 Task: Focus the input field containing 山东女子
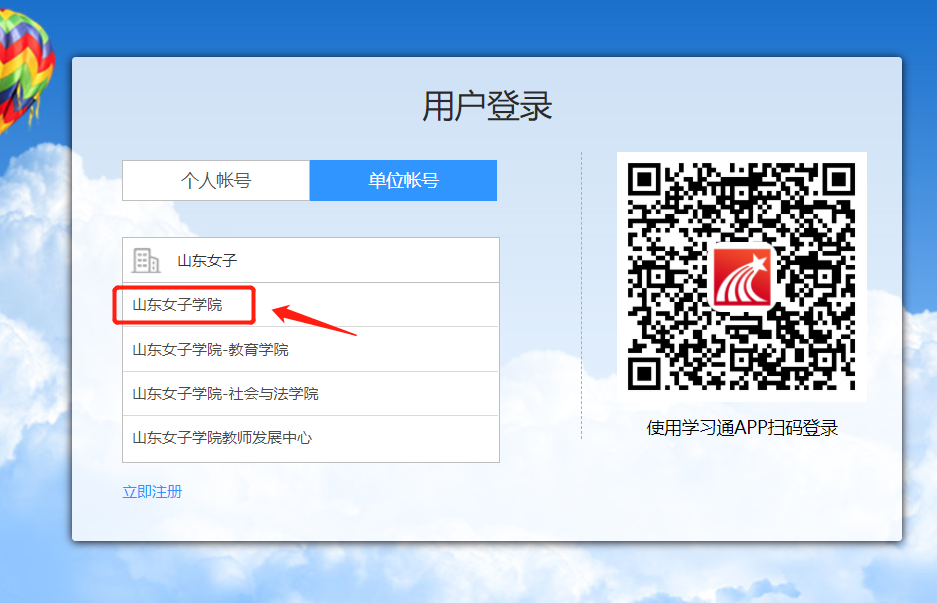click(330, 261)
